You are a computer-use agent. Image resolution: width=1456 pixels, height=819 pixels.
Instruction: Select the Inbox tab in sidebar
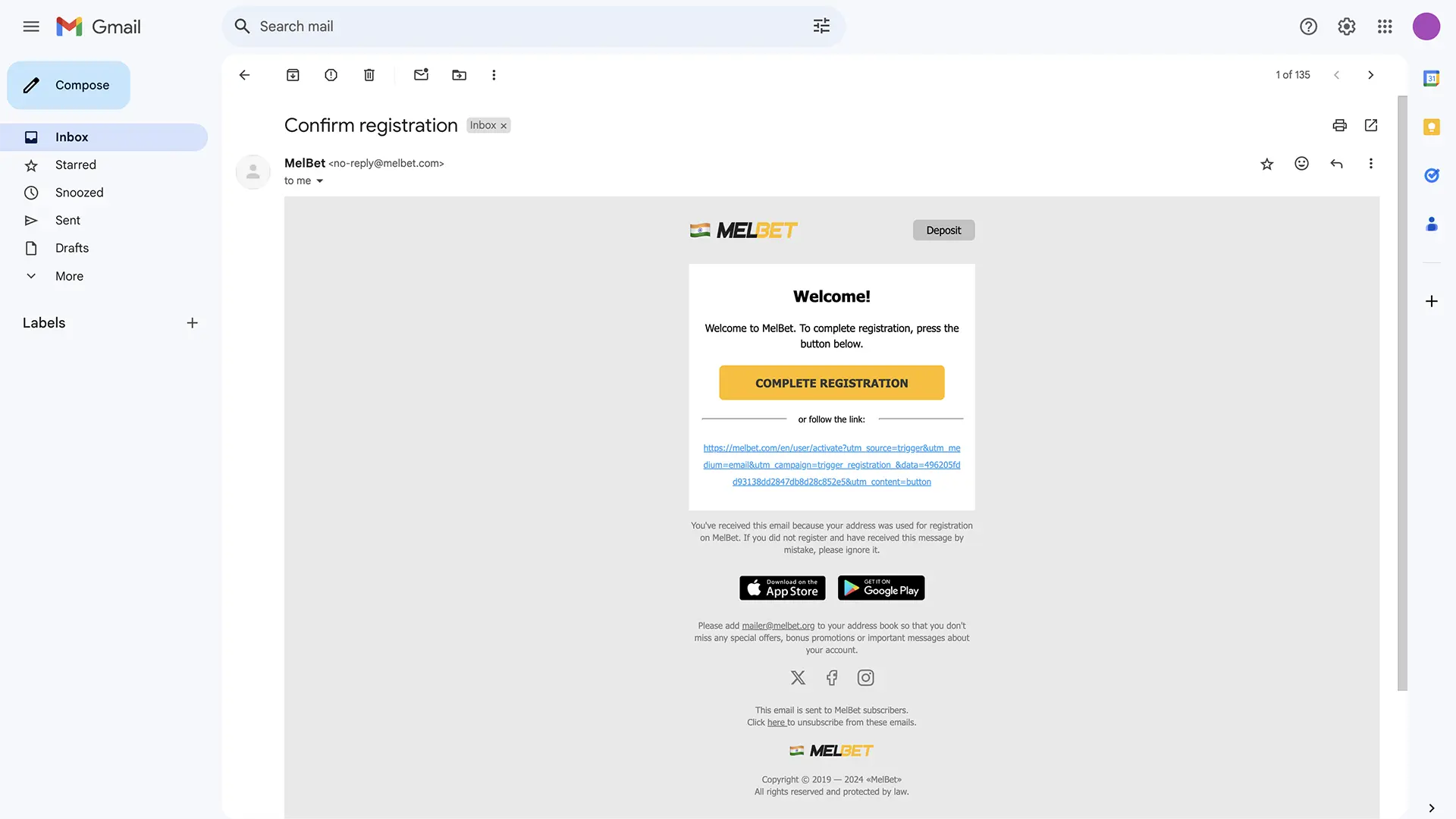pyautogui.click(x=71, y=136)
